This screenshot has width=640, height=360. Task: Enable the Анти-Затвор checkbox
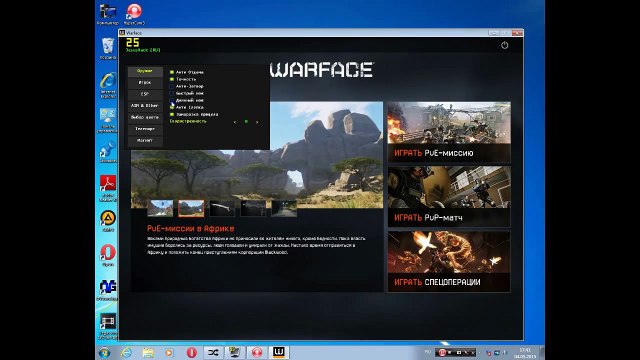pyautogui.click(x=172, y=86)
